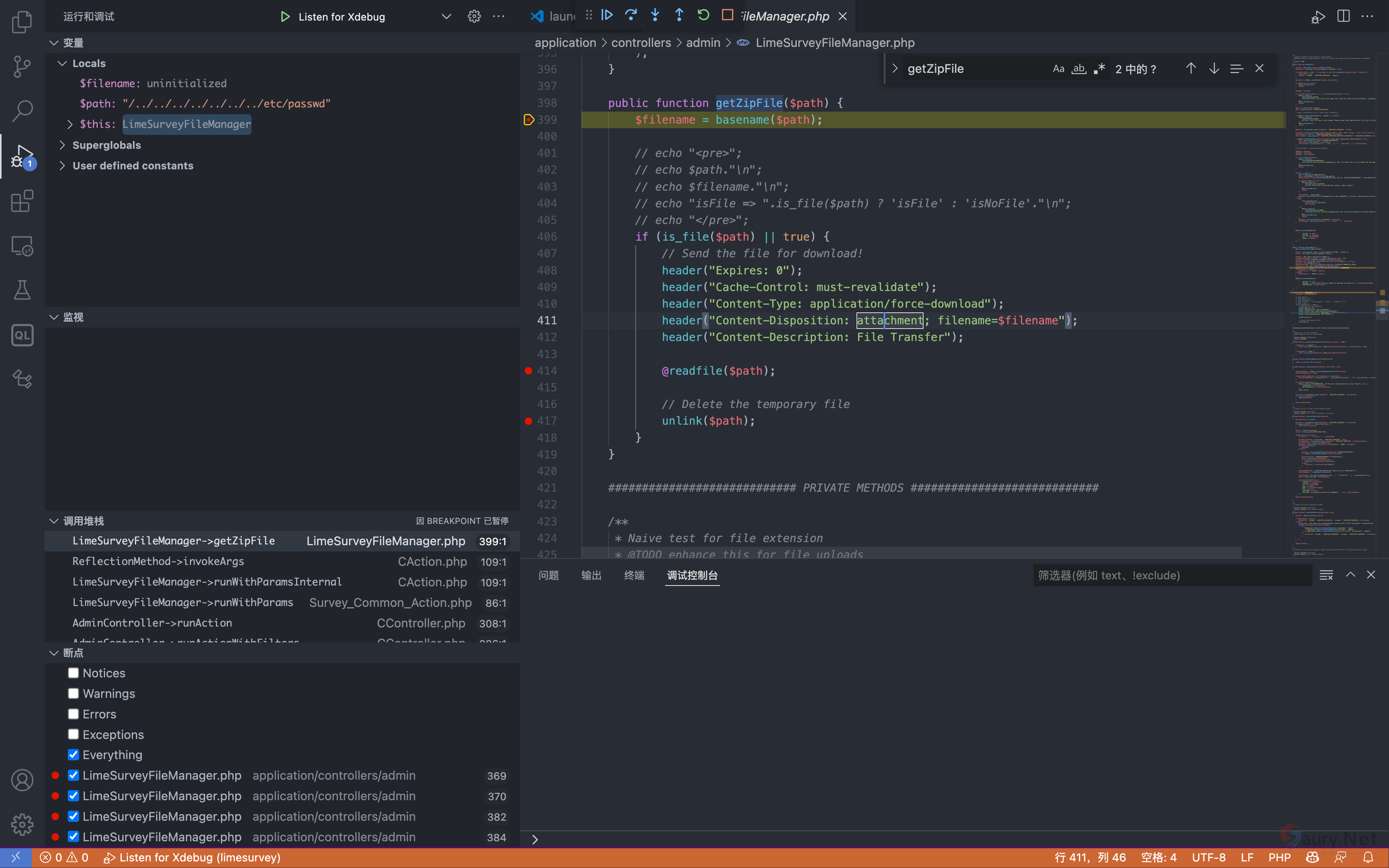Click the debug Restart icon
This screenshot has height=868, width=1389.
(703, 15)
